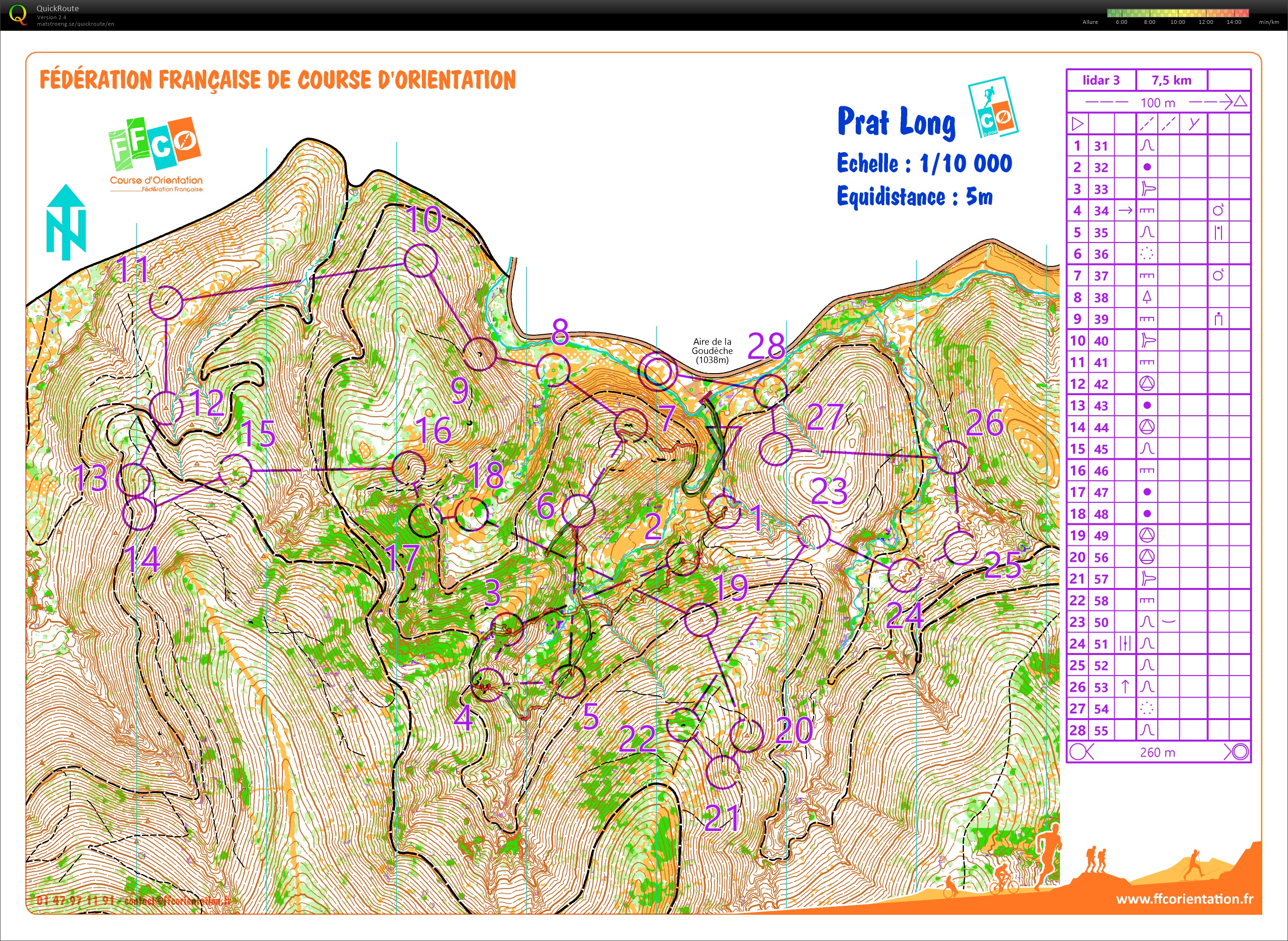Click the 7,5 km course length cell
Screen dimensions: 1288x941
(1172, 81)
